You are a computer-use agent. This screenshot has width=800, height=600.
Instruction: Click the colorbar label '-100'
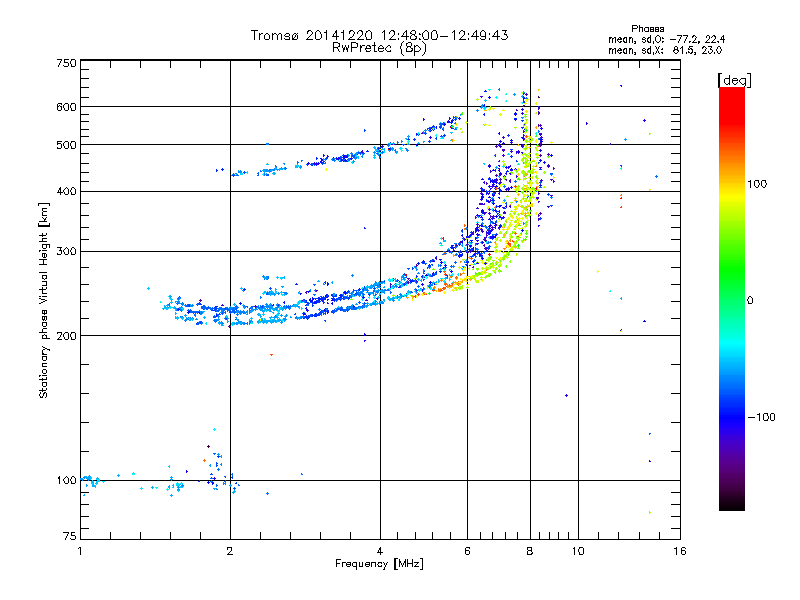(x=762, y=417)
